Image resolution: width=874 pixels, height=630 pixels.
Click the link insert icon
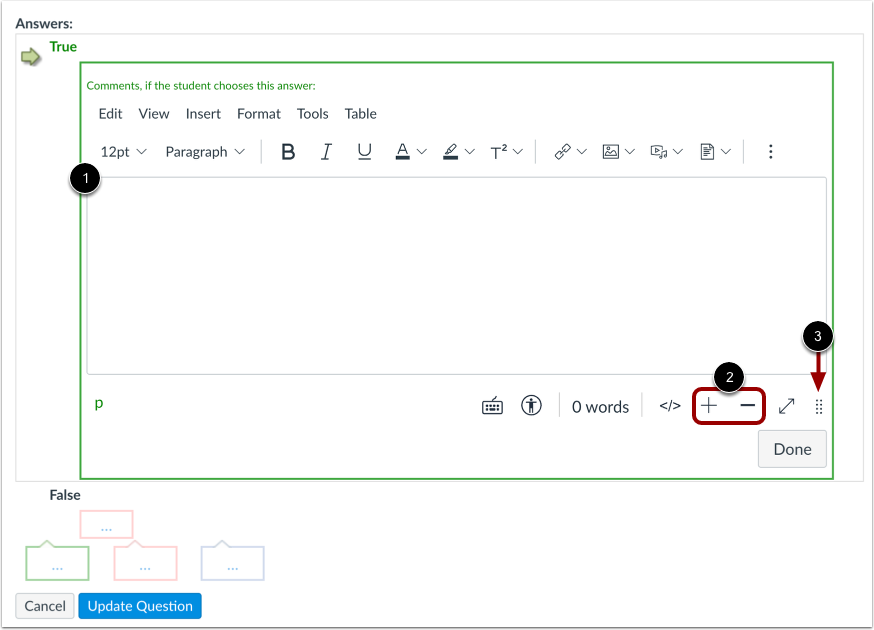tap(562, 152)
